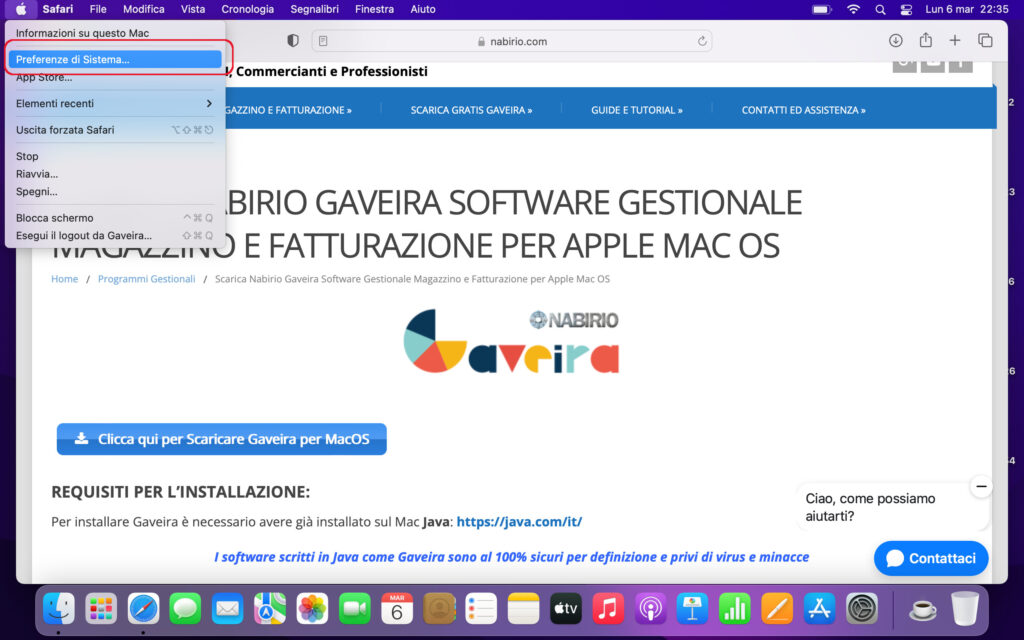Open Numbers from the Dock
1024x640 pixels.
click(x=735, y=609)
